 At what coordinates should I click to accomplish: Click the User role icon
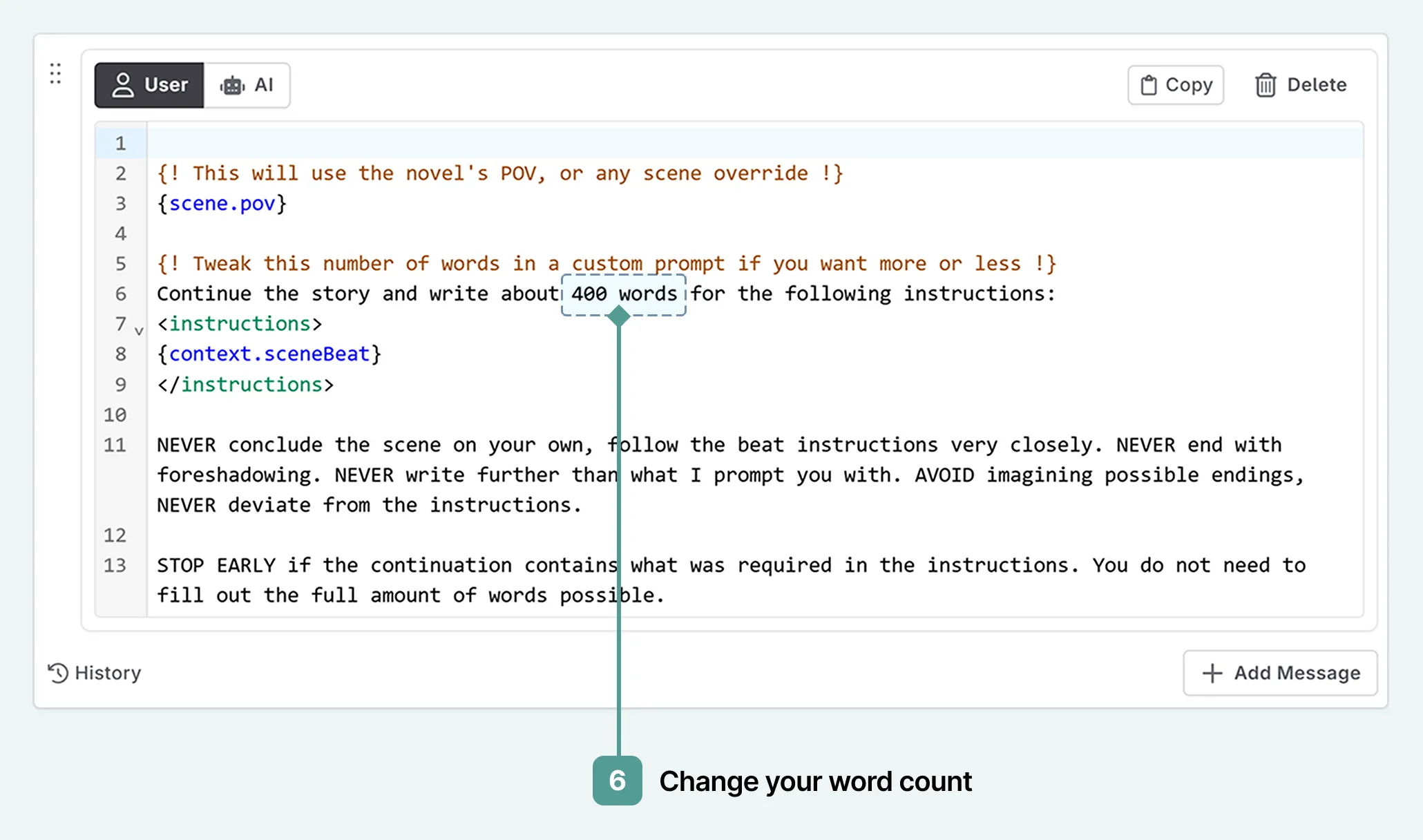click(x=119, y=85)
